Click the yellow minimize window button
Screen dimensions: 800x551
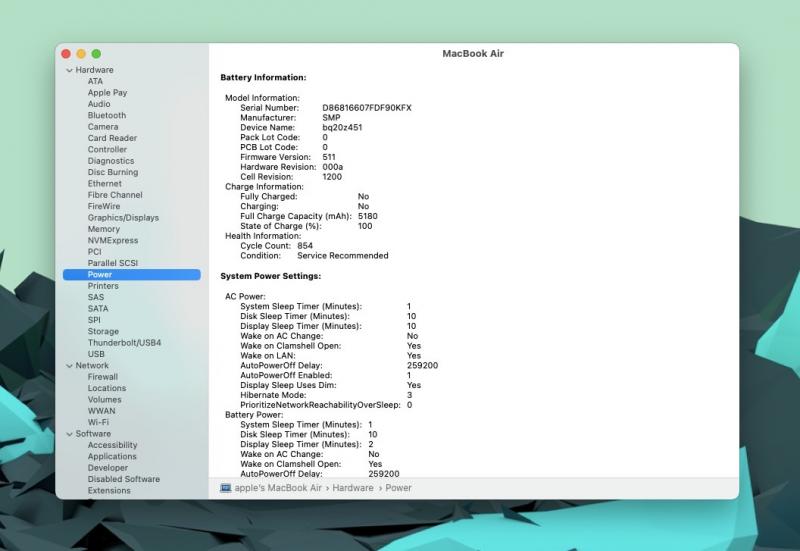coord(81,54)
